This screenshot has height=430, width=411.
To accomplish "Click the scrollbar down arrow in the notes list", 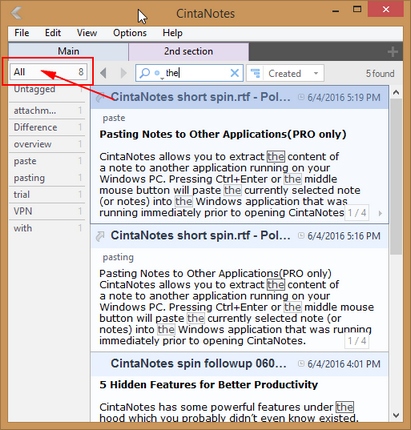I will coord(396,415).
